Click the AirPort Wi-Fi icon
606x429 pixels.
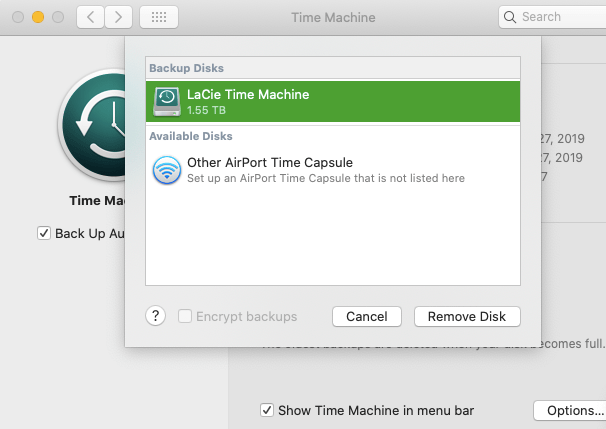(x=167, y=170)
